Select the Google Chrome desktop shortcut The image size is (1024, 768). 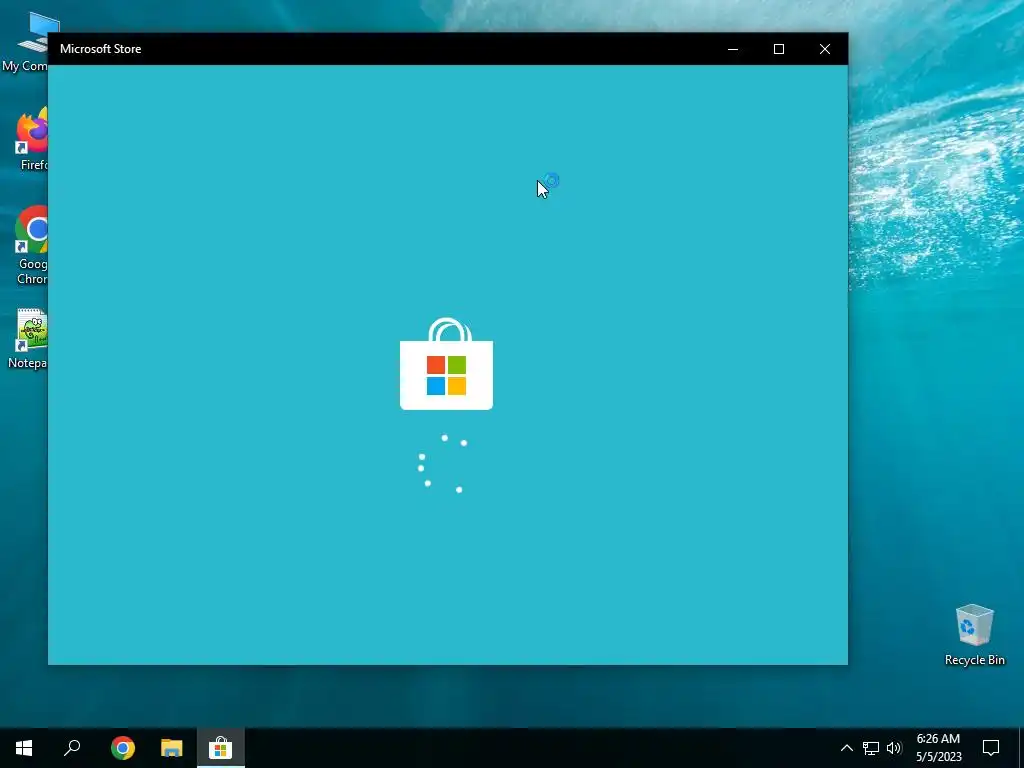click(x=31, y=246)
